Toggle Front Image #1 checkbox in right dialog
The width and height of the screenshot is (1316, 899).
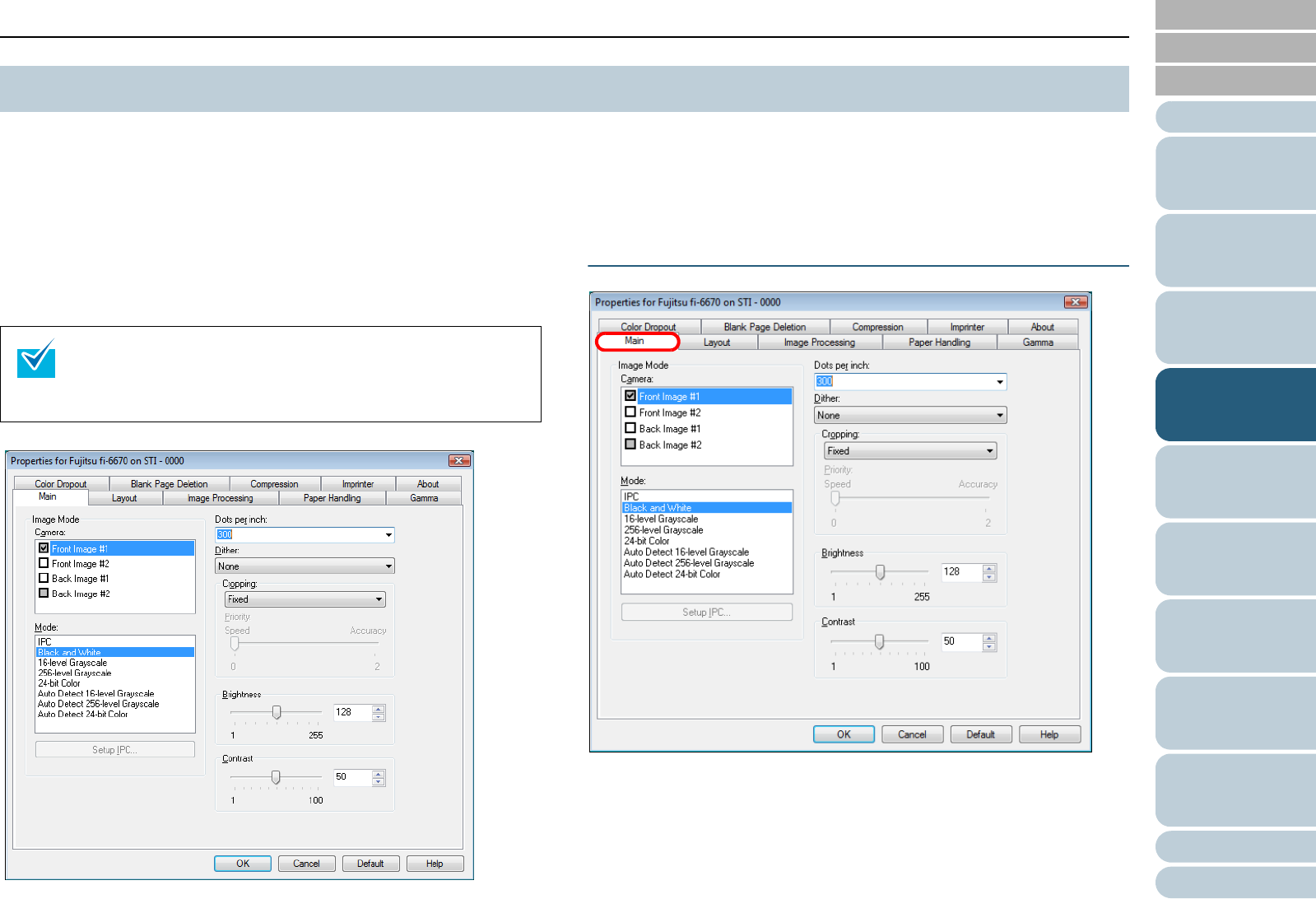click(x=630, y=396)
